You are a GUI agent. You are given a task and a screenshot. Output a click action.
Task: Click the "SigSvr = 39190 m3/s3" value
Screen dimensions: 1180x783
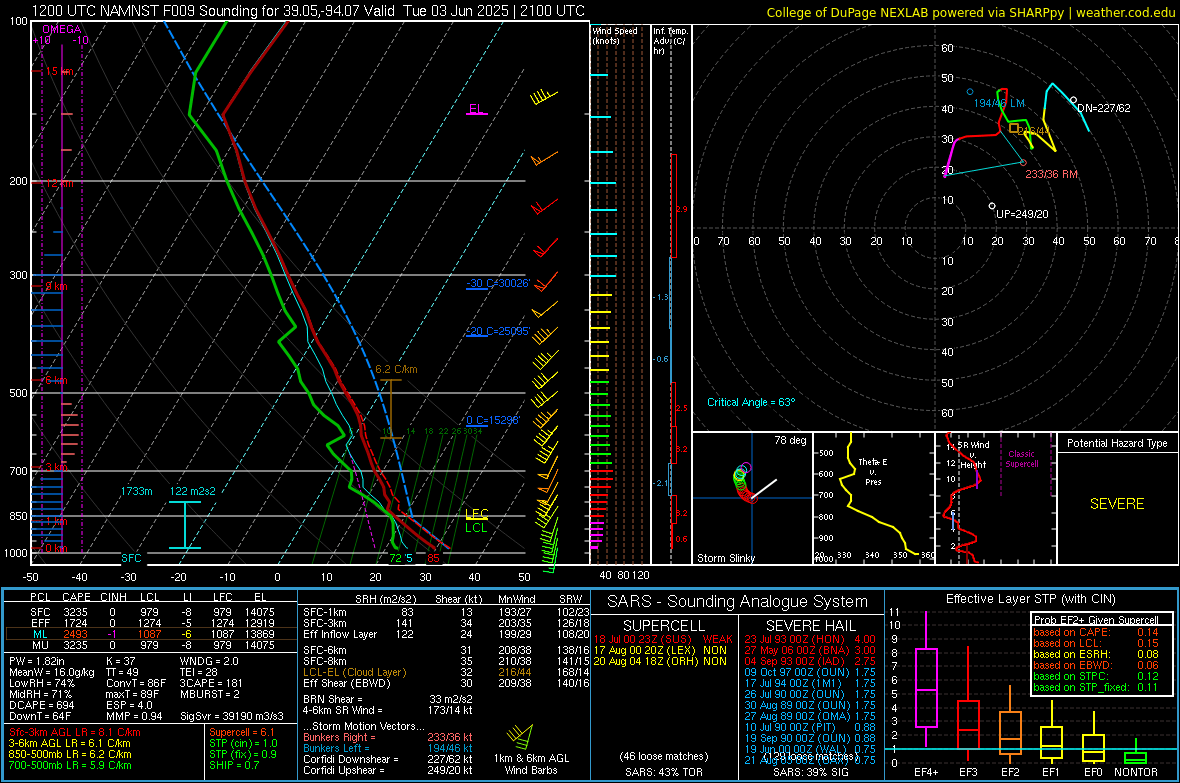click(232, 716)
